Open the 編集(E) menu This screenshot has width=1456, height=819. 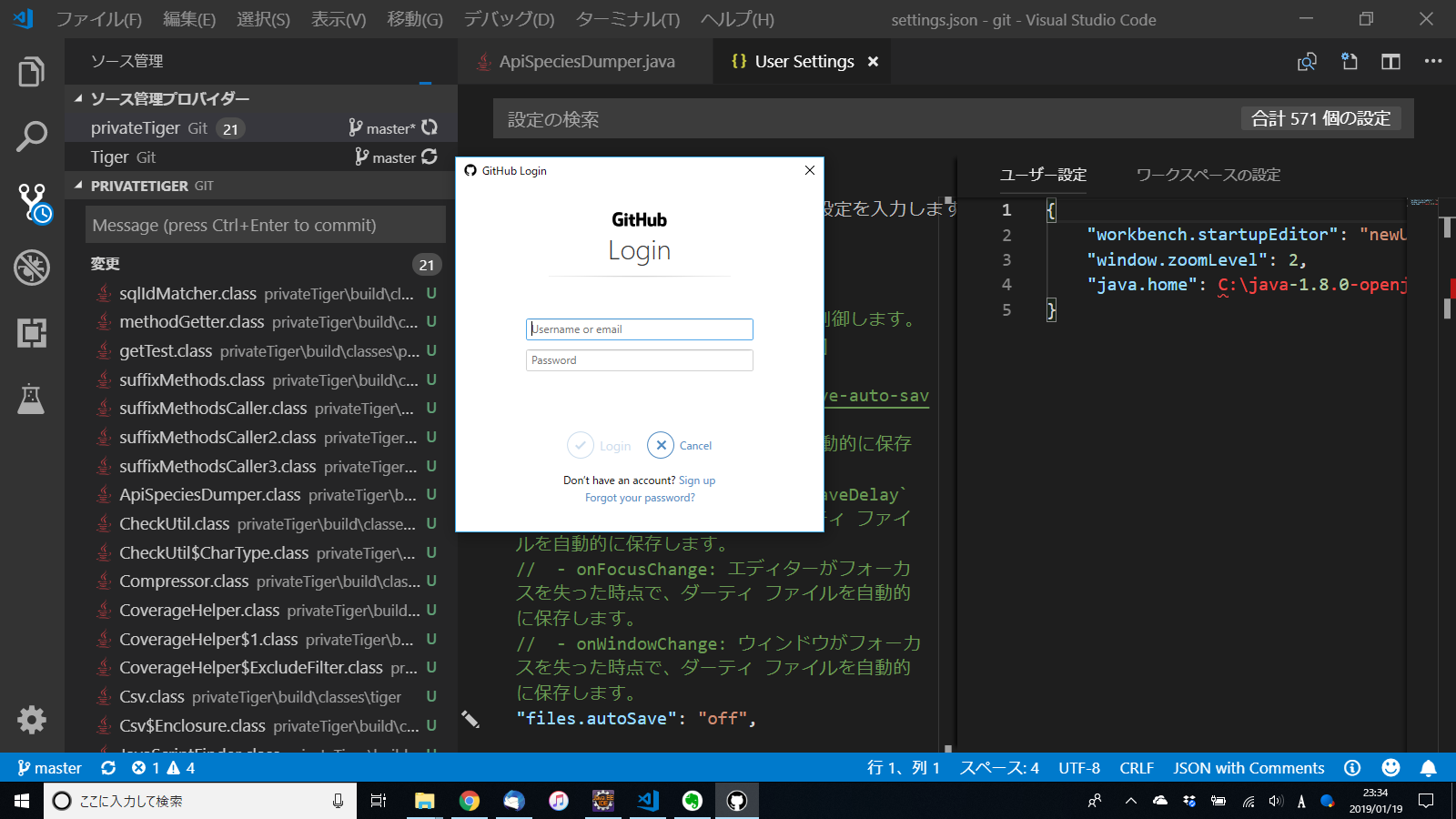click(189, 19)
